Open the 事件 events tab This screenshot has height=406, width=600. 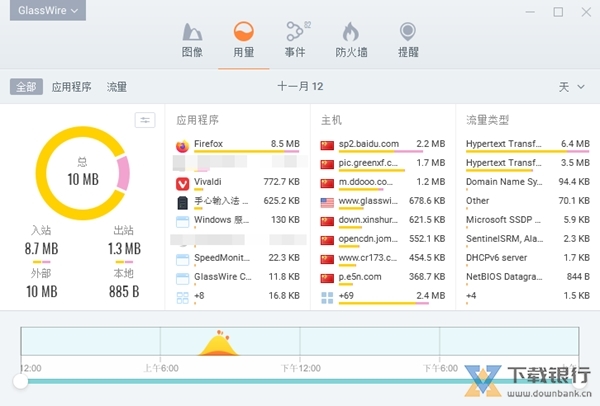click(295, 40)
